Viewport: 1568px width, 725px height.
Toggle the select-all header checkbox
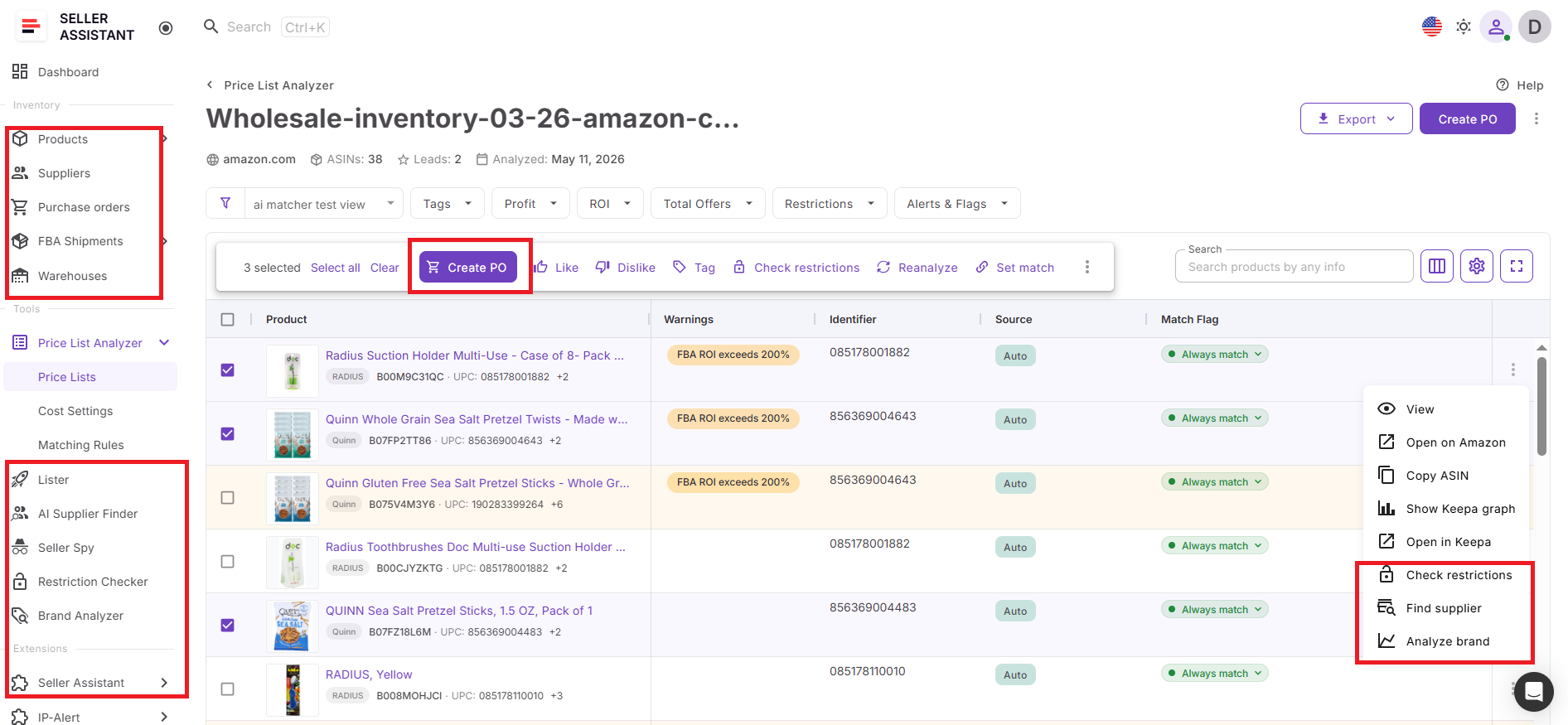[x=228, y=319]
